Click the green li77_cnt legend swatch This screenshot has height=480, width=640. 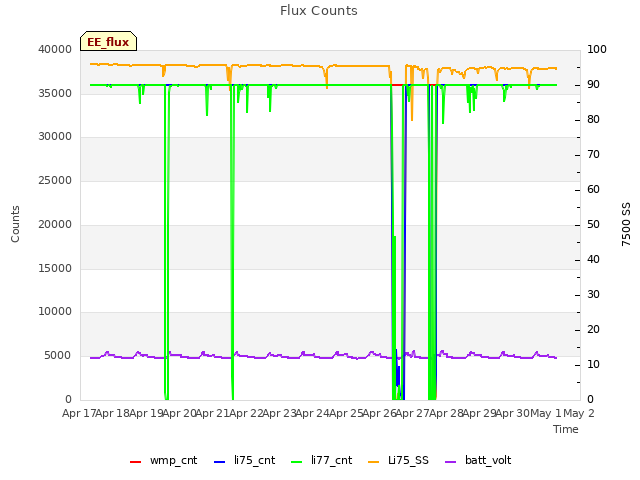[296, 462]
